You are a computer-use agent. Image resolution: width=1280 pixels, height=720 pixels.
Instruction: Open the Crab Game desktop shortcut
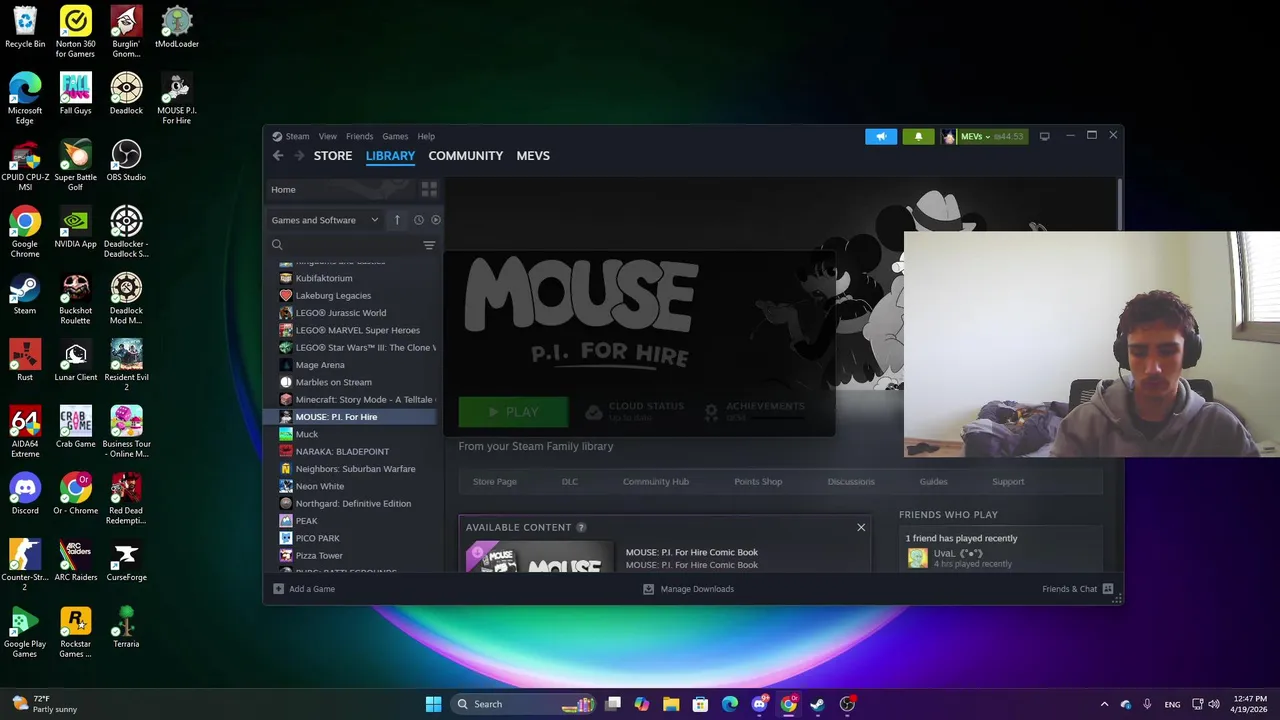coord(76,427)
